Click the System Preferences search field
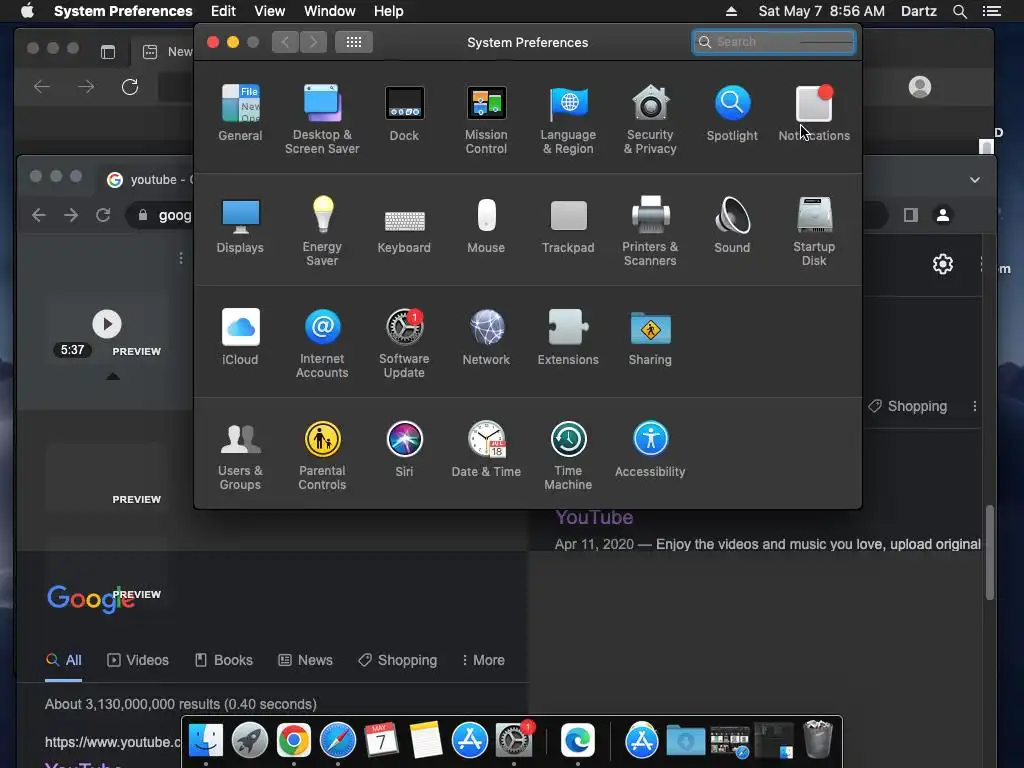The width and height of the screenshot is (1024, 768). pos(774,42)
